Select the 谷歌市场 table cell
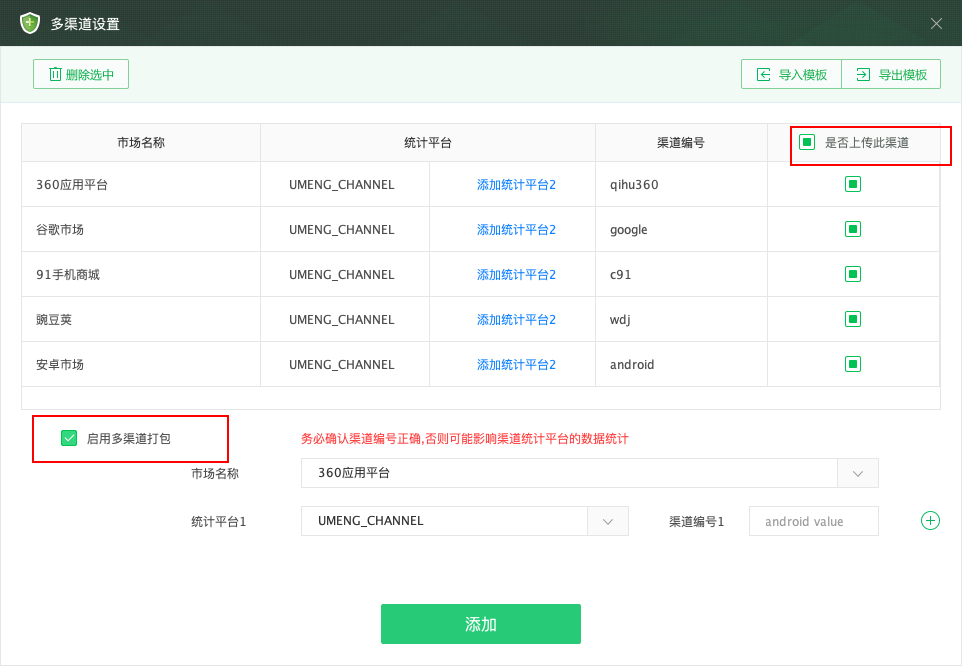 click(x=141, y=229)
